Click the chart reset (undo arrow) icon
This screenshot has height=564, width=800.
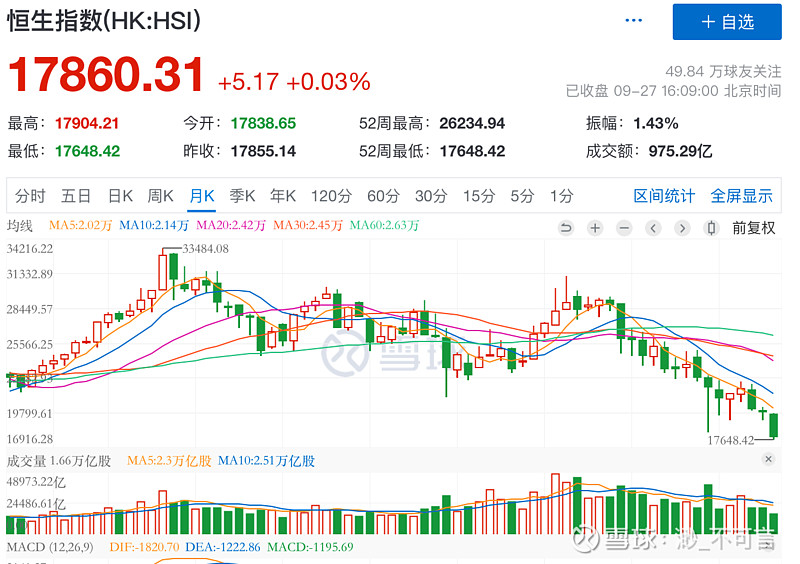tap(565, 228)
